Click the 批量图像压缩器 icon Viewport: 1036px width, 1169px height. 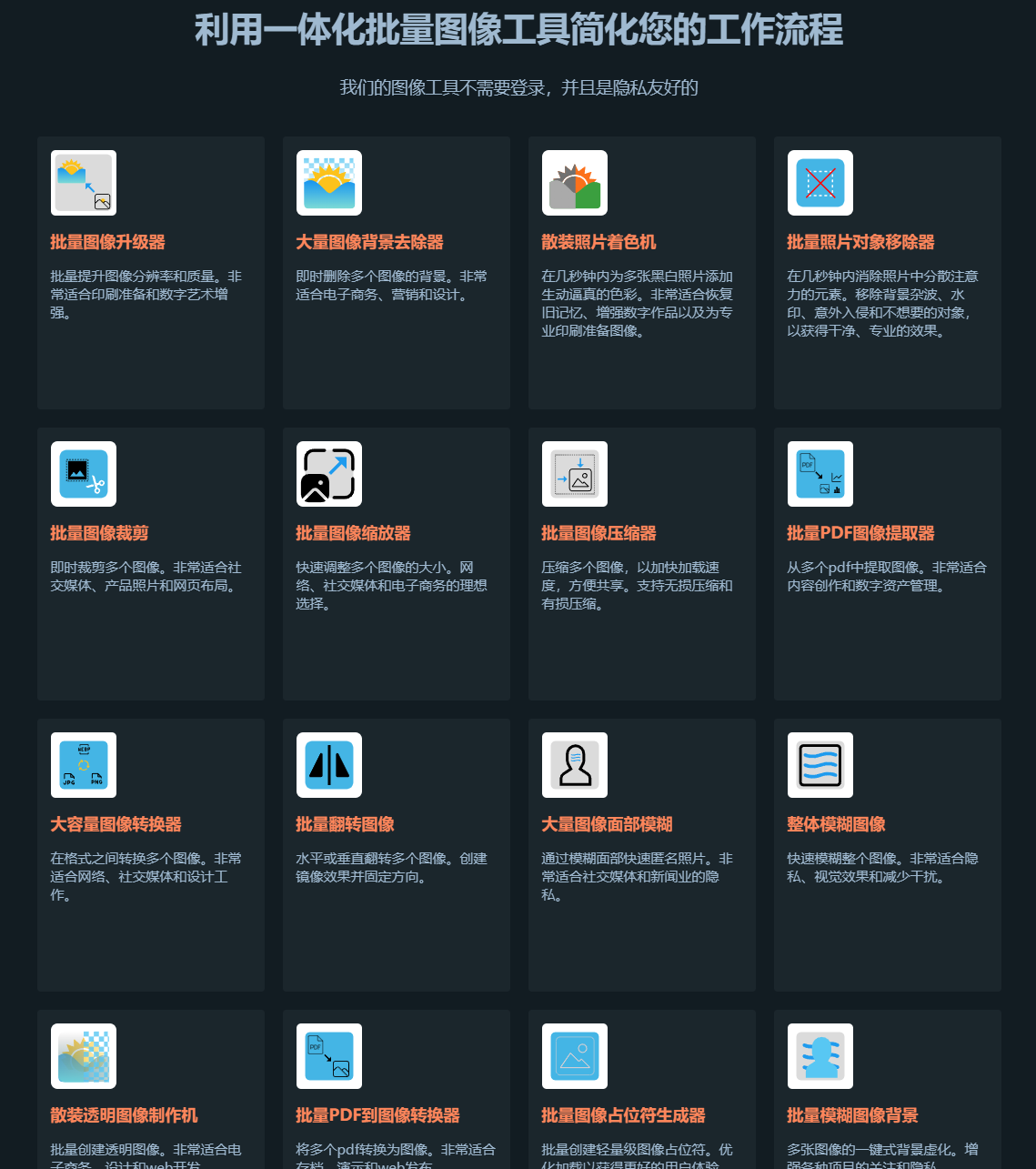575,474
